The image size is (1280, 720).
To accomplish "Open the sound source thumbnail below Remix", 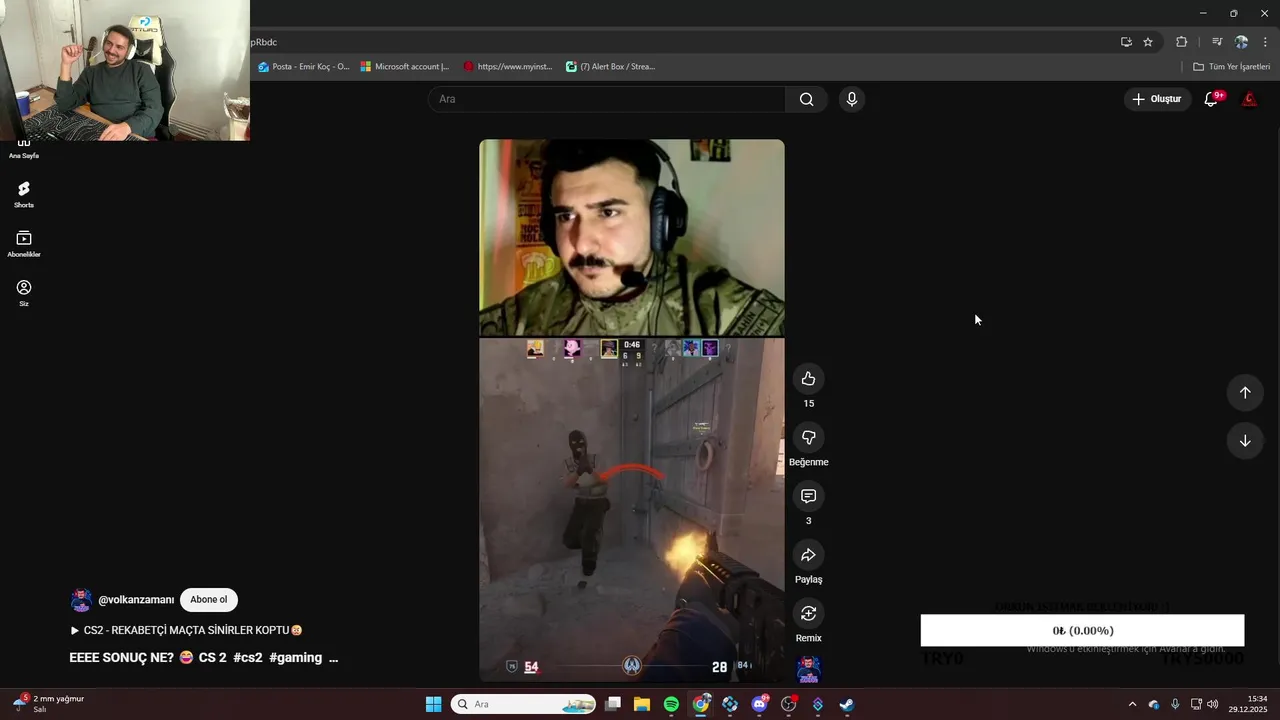I will 808,669.
